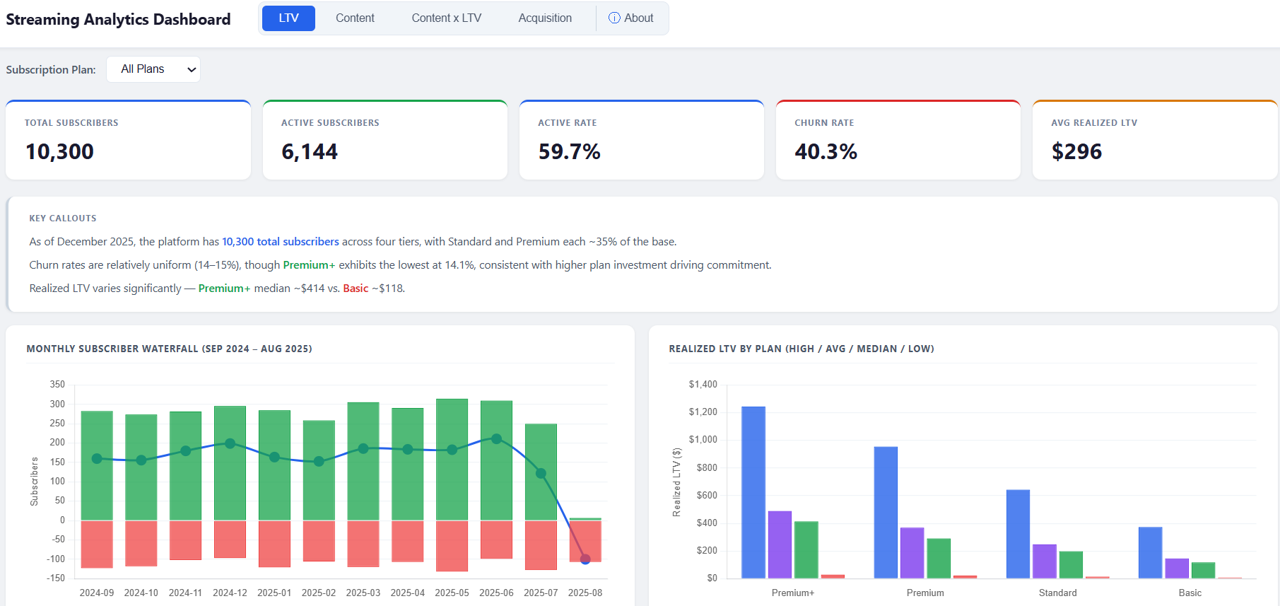Click the green Median bar for Standard
The image size is (1280, 606).
click(x=1070, y=565)
